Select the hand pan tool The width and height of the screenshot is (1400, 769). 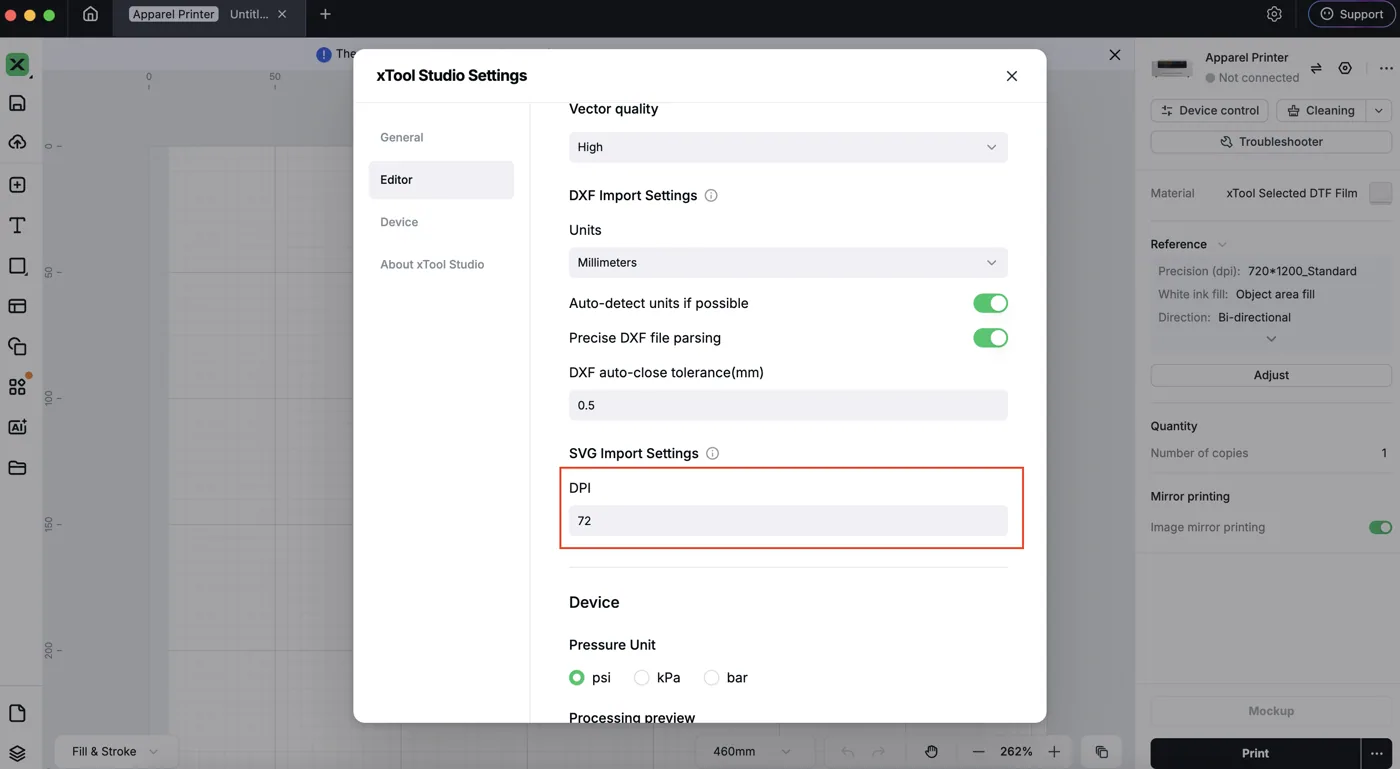[931, 751]
